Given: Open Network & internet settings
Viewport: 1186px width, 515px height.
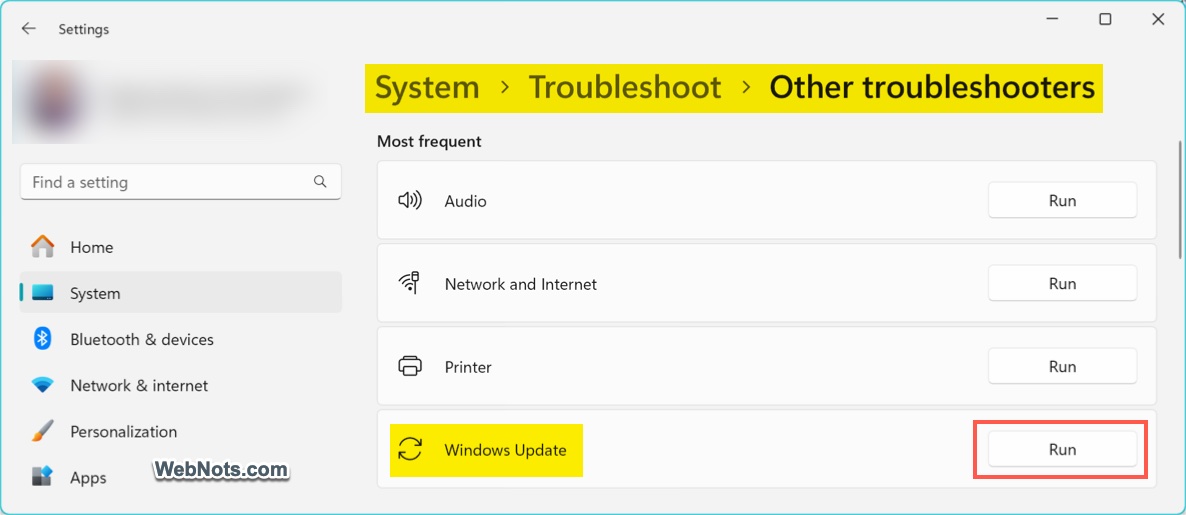Looking at the screenshot, I should pyautogui.click(x=181, y=385).
